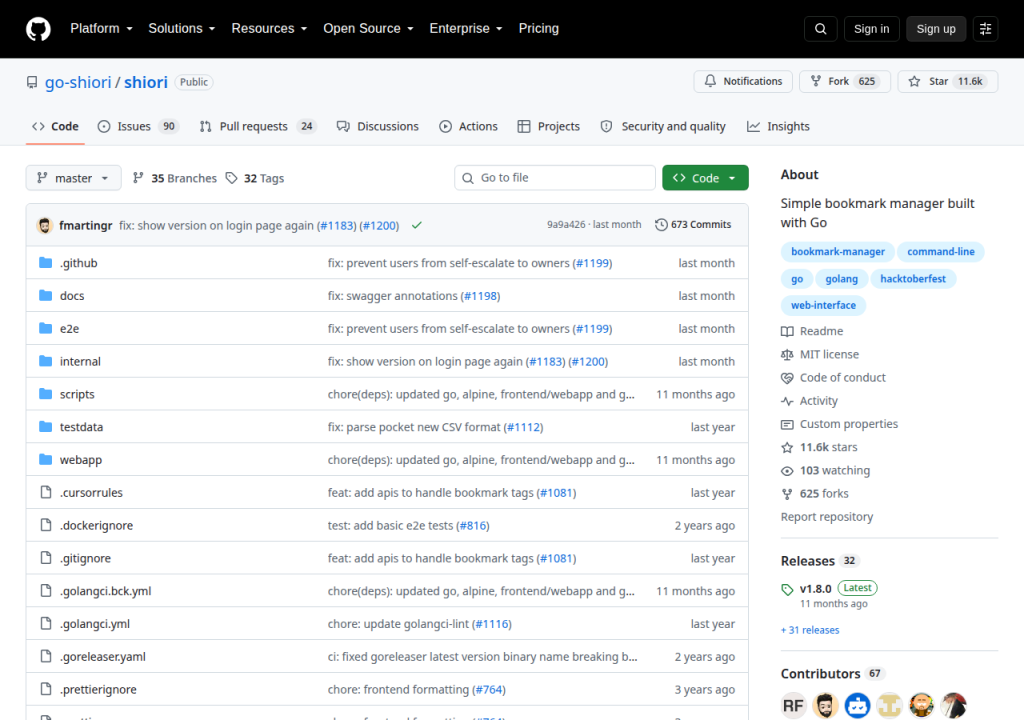Screen dimensions: 1024x720
Task: Click the tag icon beside 32 Tags
Action: click(x=231, y=178)
